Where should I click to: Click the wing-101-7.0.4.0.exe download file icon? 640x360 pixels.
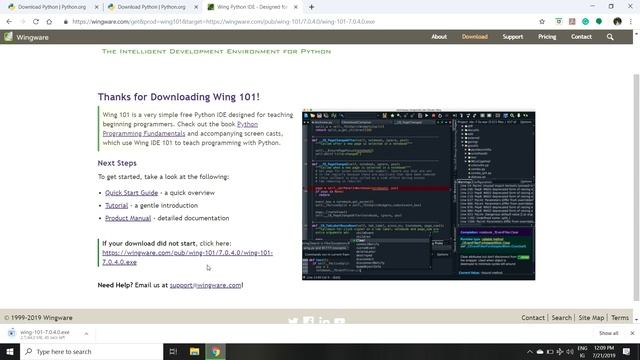click(x=11, y=333)
